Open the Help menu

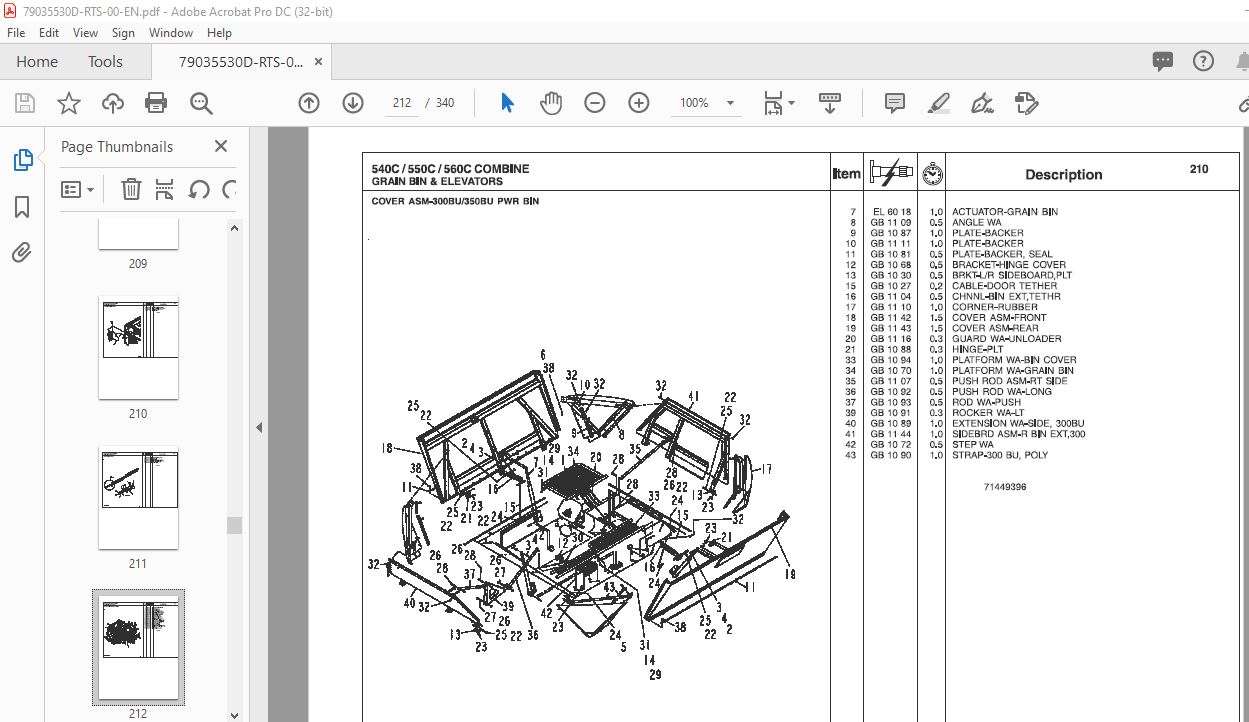click(x=219, y=33)
